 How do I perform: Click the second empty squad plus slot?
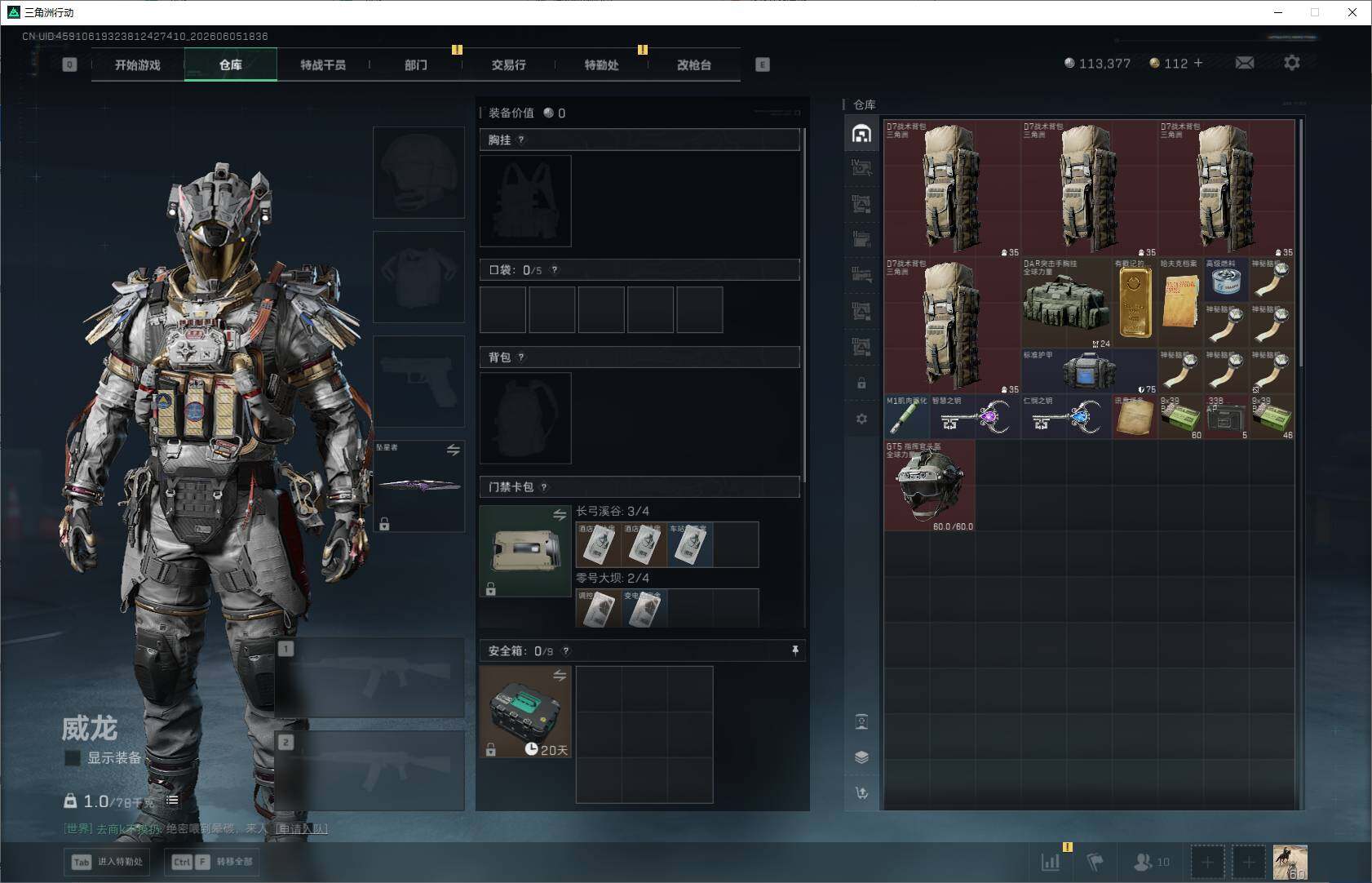1248,862
